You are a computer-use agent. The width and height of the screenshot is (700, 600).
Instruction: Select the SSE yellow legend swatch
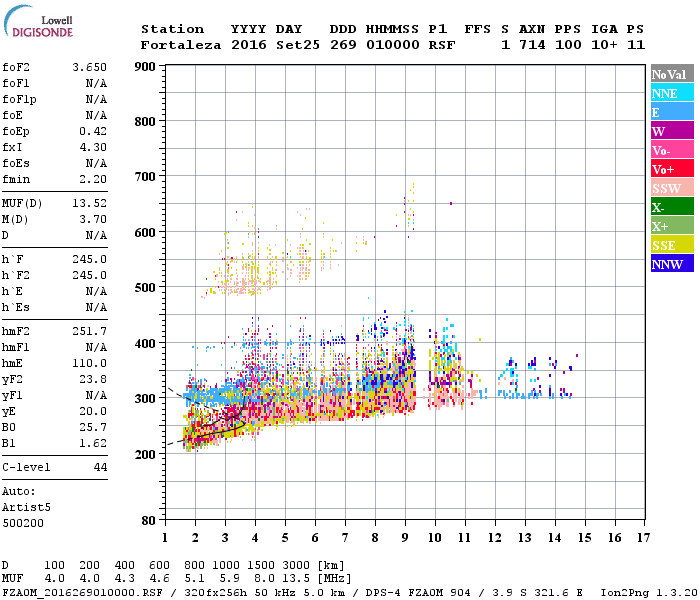[672, 245]
